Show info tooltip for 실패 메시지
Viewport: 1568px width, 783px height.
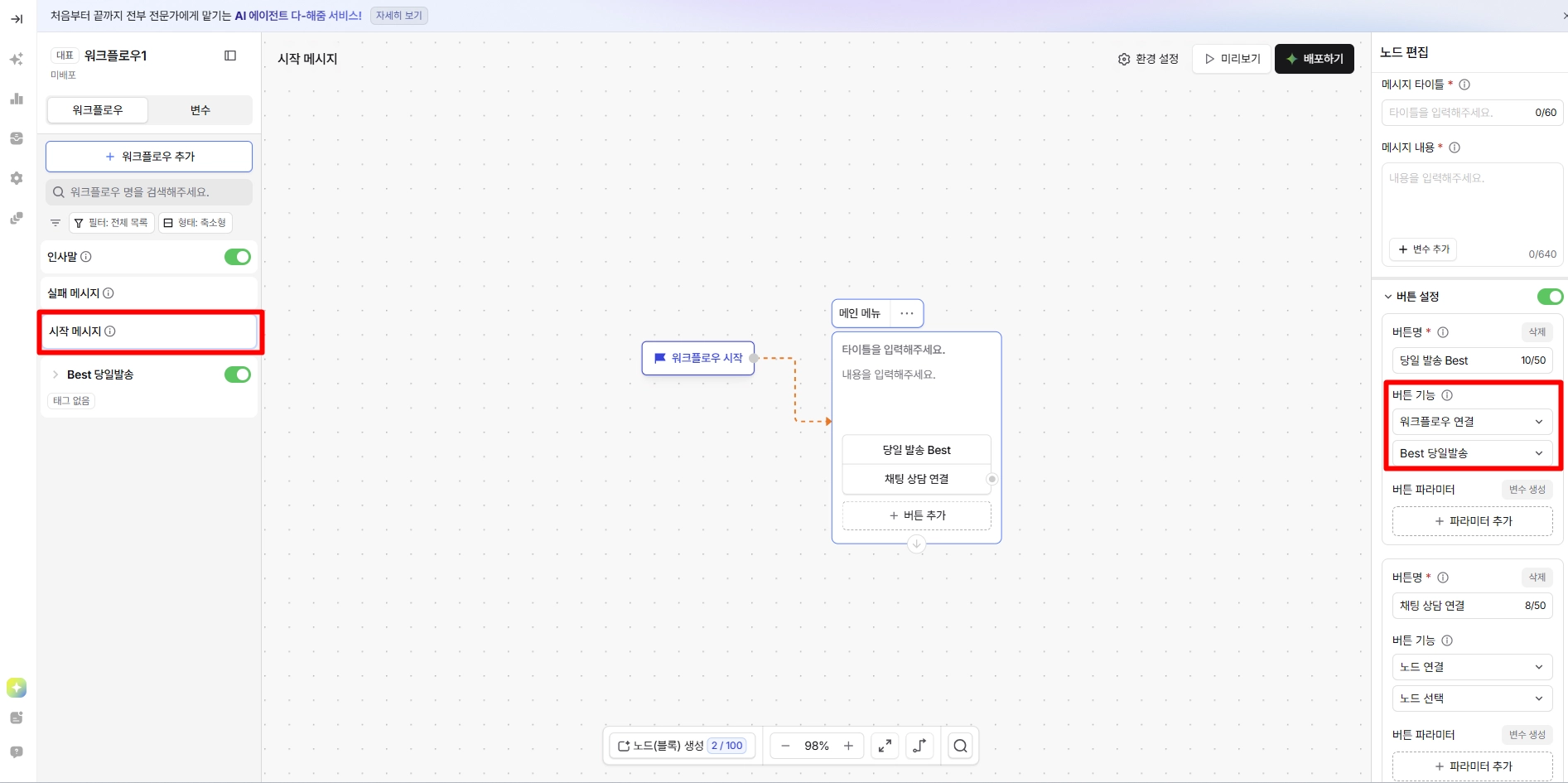pos(109,293)
